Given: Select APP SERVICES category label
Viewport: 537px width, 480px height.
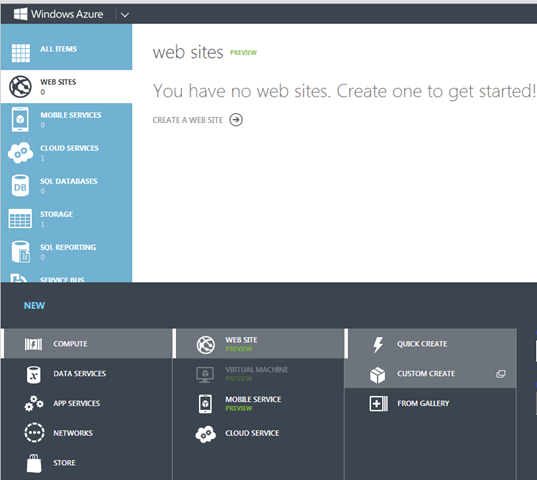Looking at the screenshot, I should pos(77,403).
